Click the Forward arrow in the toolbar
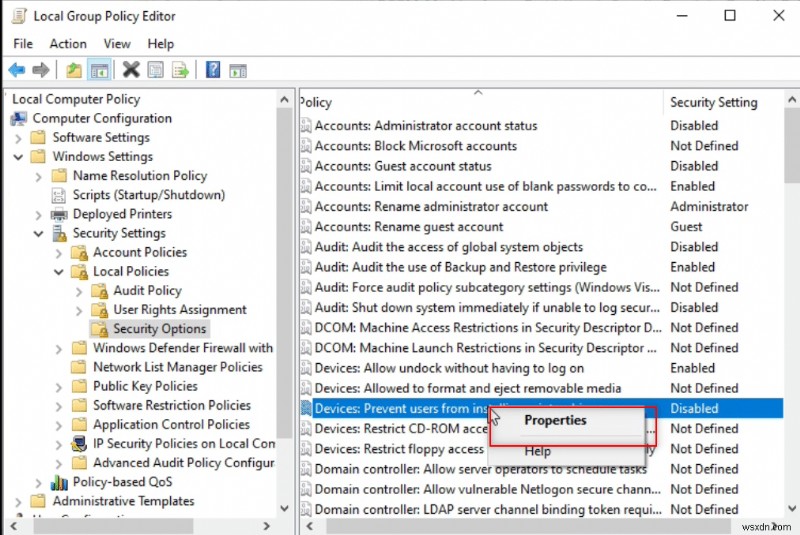Screen dimensions: 800x535 [41, 70]
